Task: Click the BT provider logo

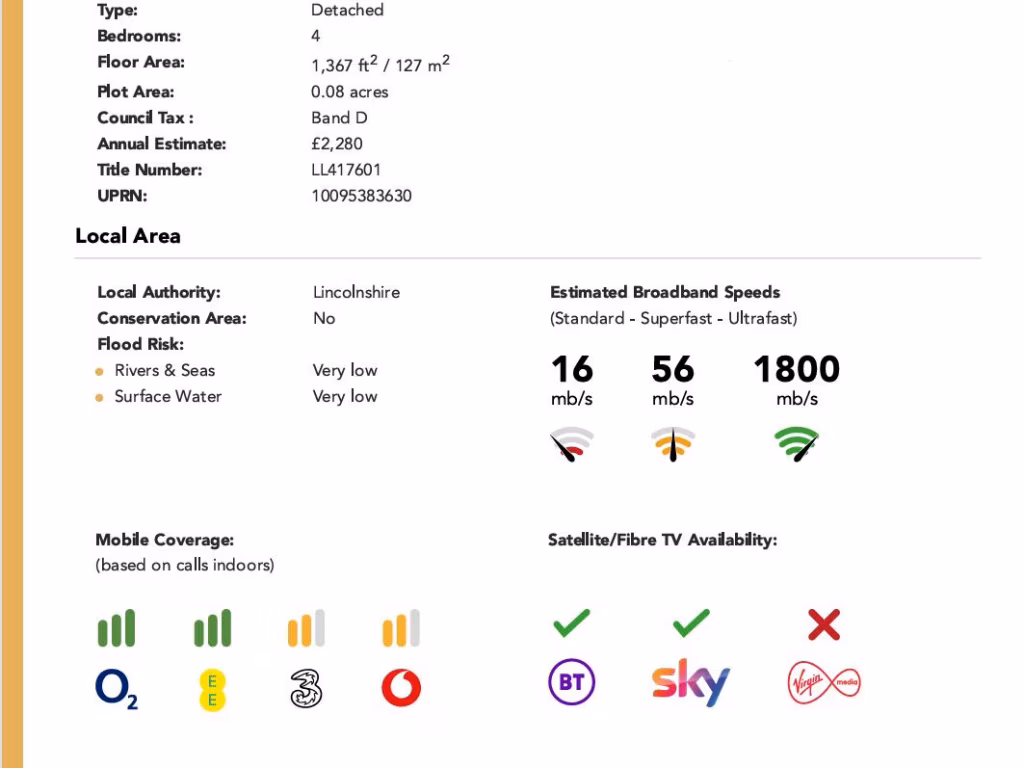Action: [x=572, y=683]
